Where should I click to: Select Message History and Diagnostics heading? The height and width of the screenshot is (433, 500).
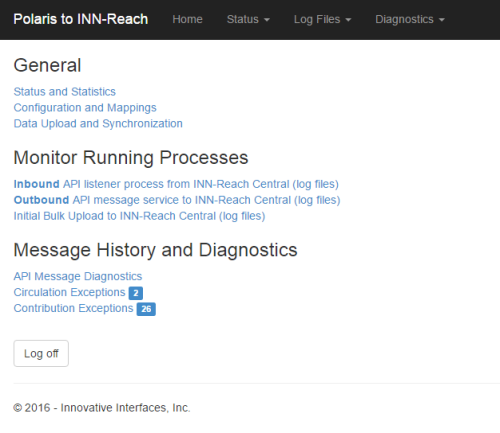155,250
